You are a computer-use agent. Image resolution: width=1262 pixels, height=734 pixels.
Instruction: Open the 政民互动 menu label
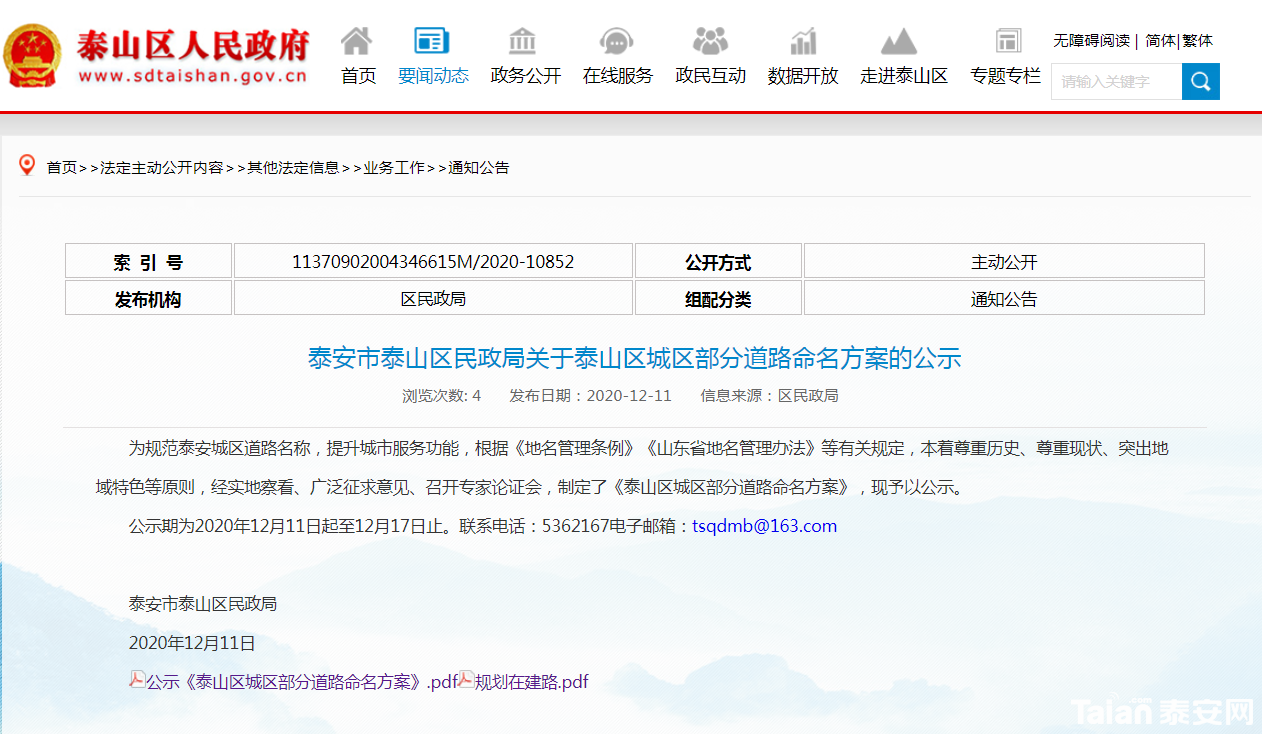click(711, 76)
